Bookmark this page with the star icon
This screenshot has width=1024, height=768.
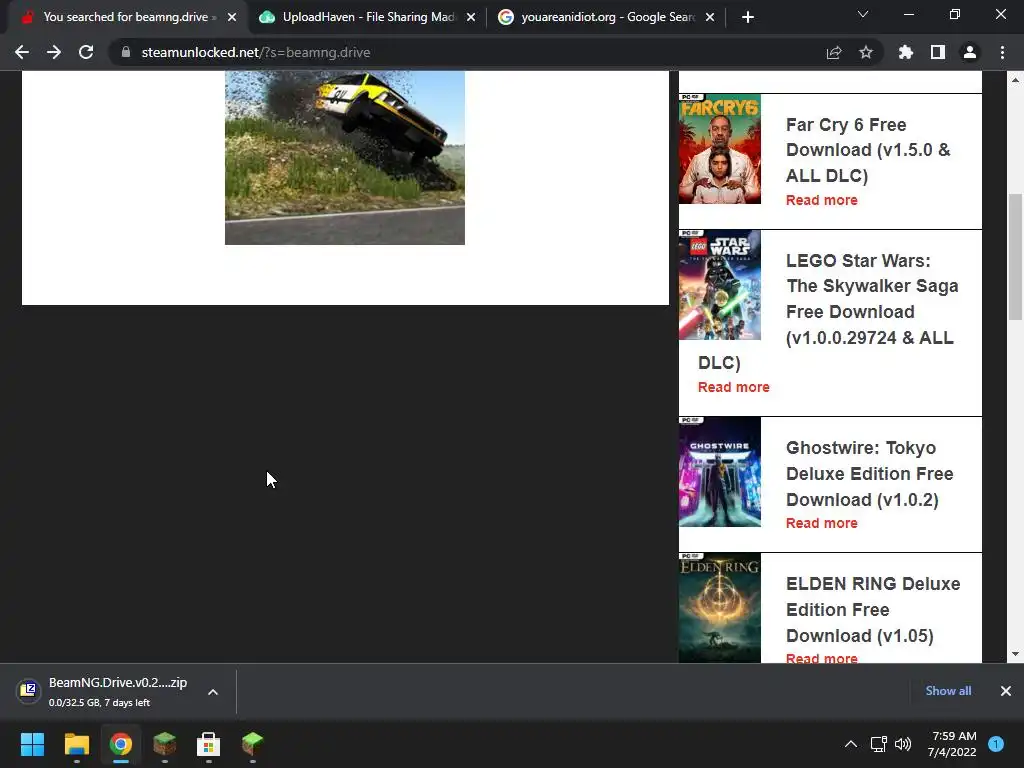tap(866, 52)
